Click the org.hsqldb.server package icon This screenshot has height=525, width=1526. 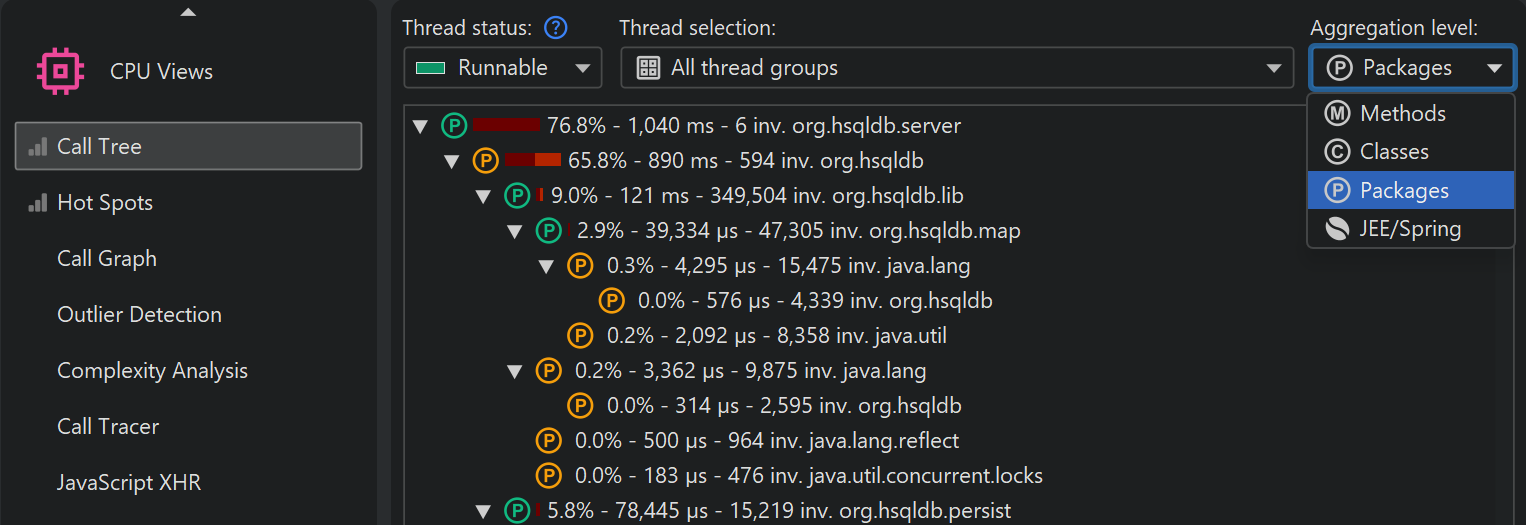pyautogui.click(x=455, y=126)
